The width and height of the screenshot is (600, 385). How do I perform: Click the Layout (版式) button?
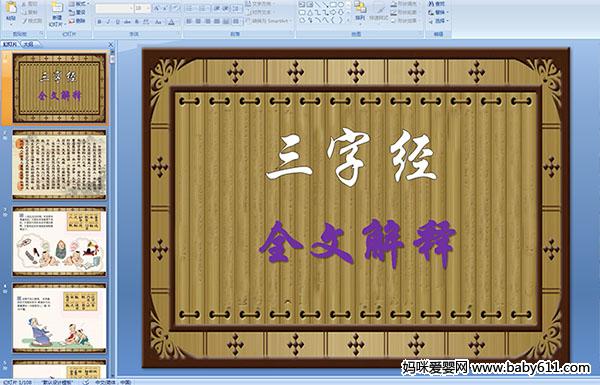[x=79, y=4]
